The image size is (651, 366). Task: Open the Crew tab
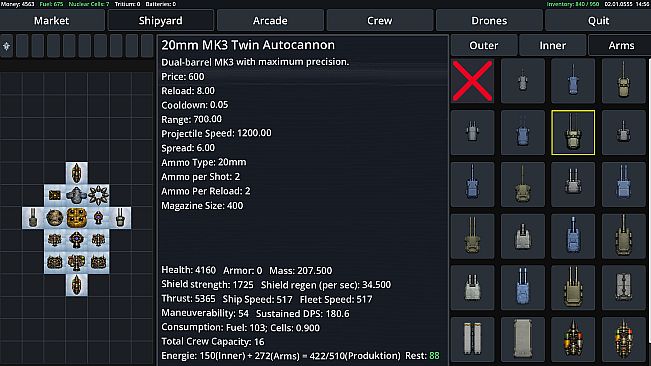(379, 20)
